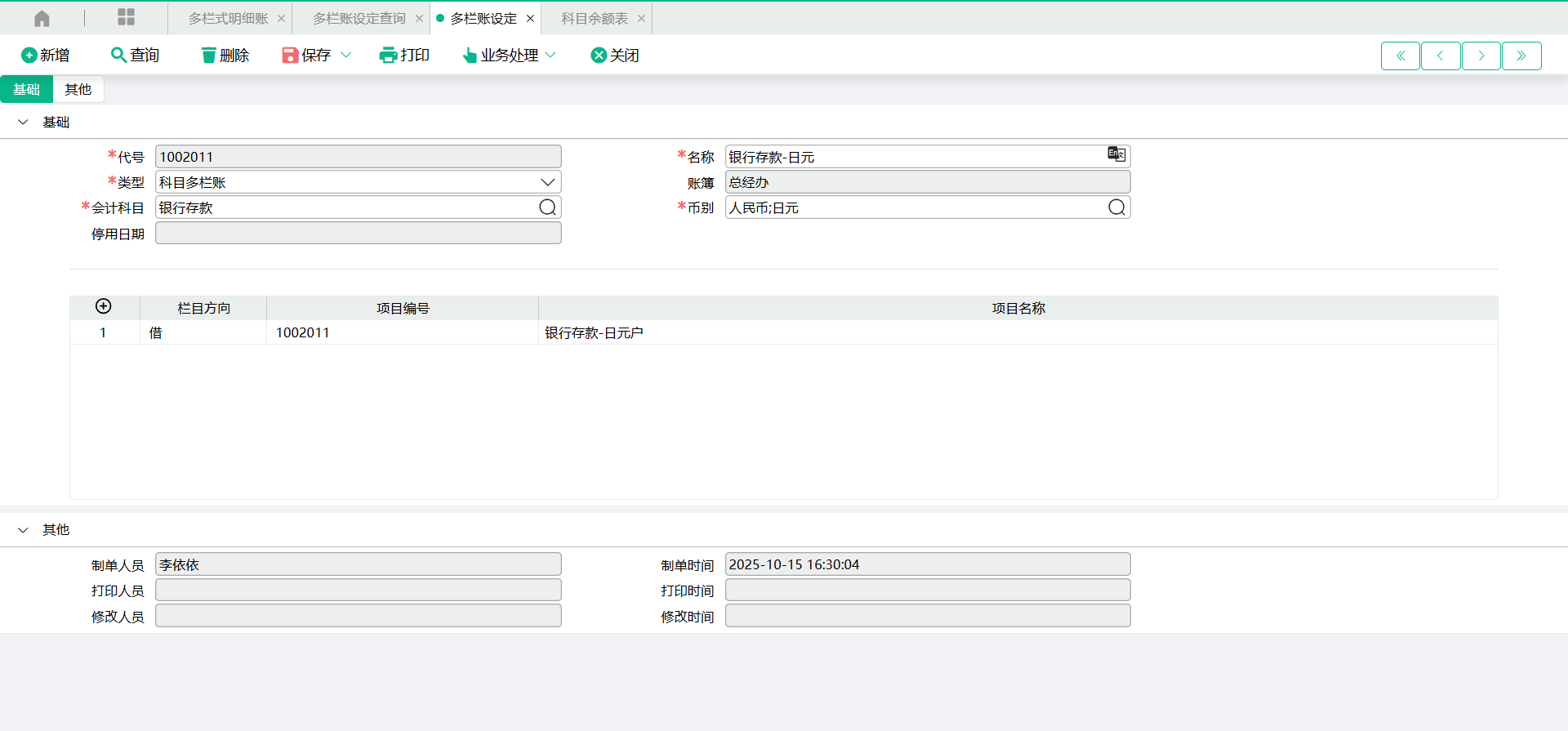The height and width of the screenshot is (731, 1568).
Task: Close the 多栏式明细账 tab
Action: [x=281, y=18]
